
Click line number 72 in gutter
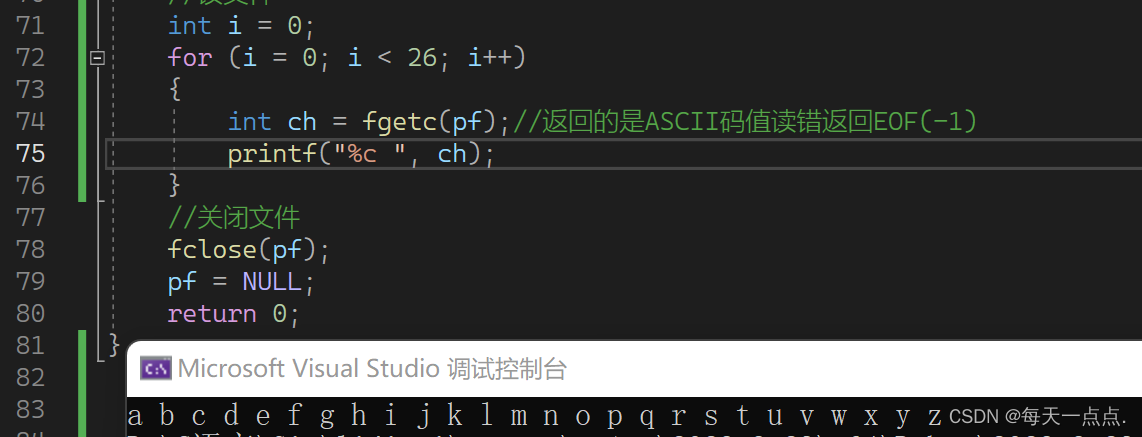pos(30,58)
